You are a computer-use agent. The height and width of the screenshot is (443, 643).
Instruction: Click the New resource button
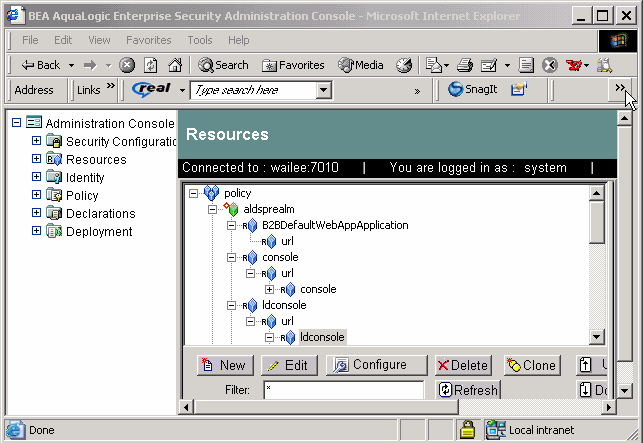[225, 365]
